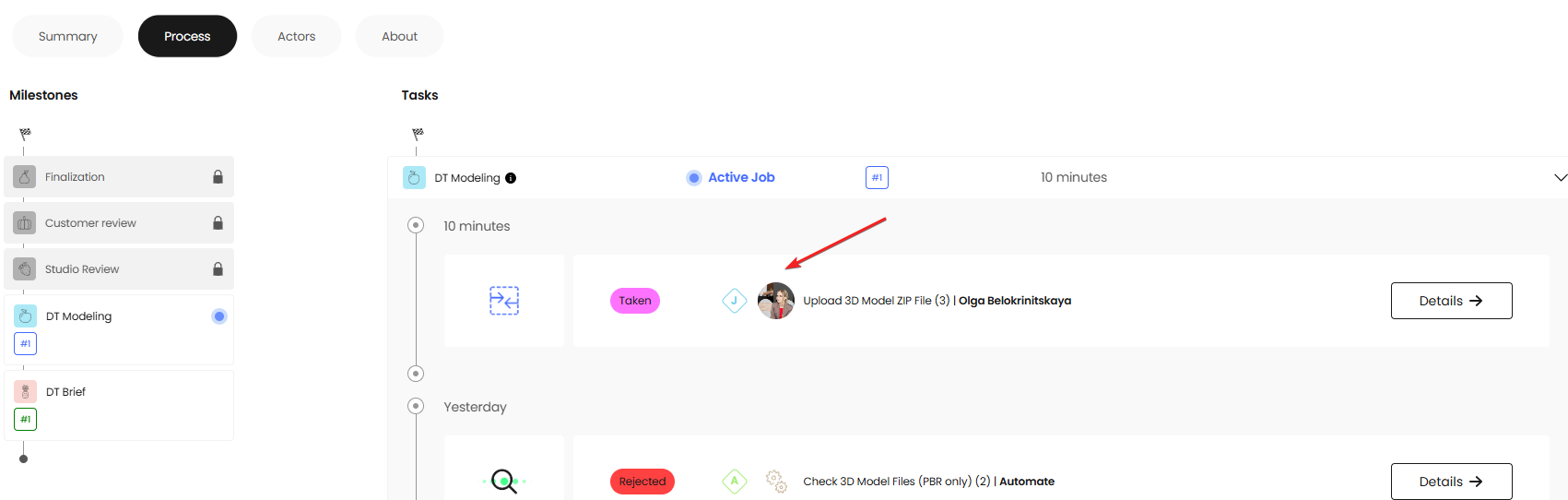Select the DT Brief milestone
The width and height of the screenshot is (1568, 500).
[119, 405]
